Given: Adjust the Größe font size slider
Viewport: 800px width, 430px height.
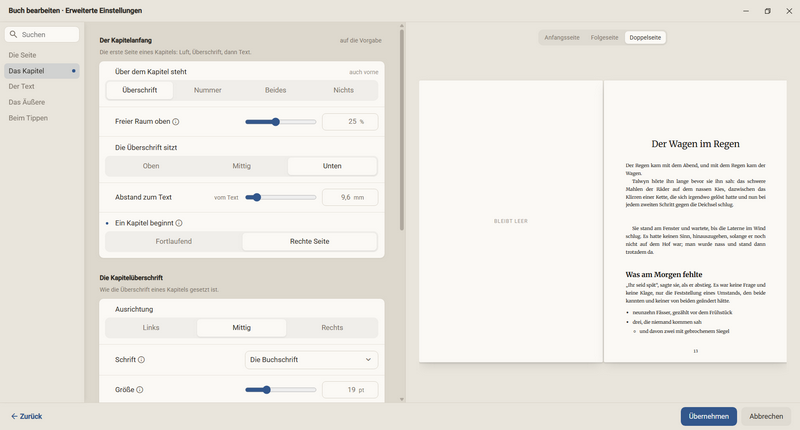Looking at the screenshot, I should point(281,390).
